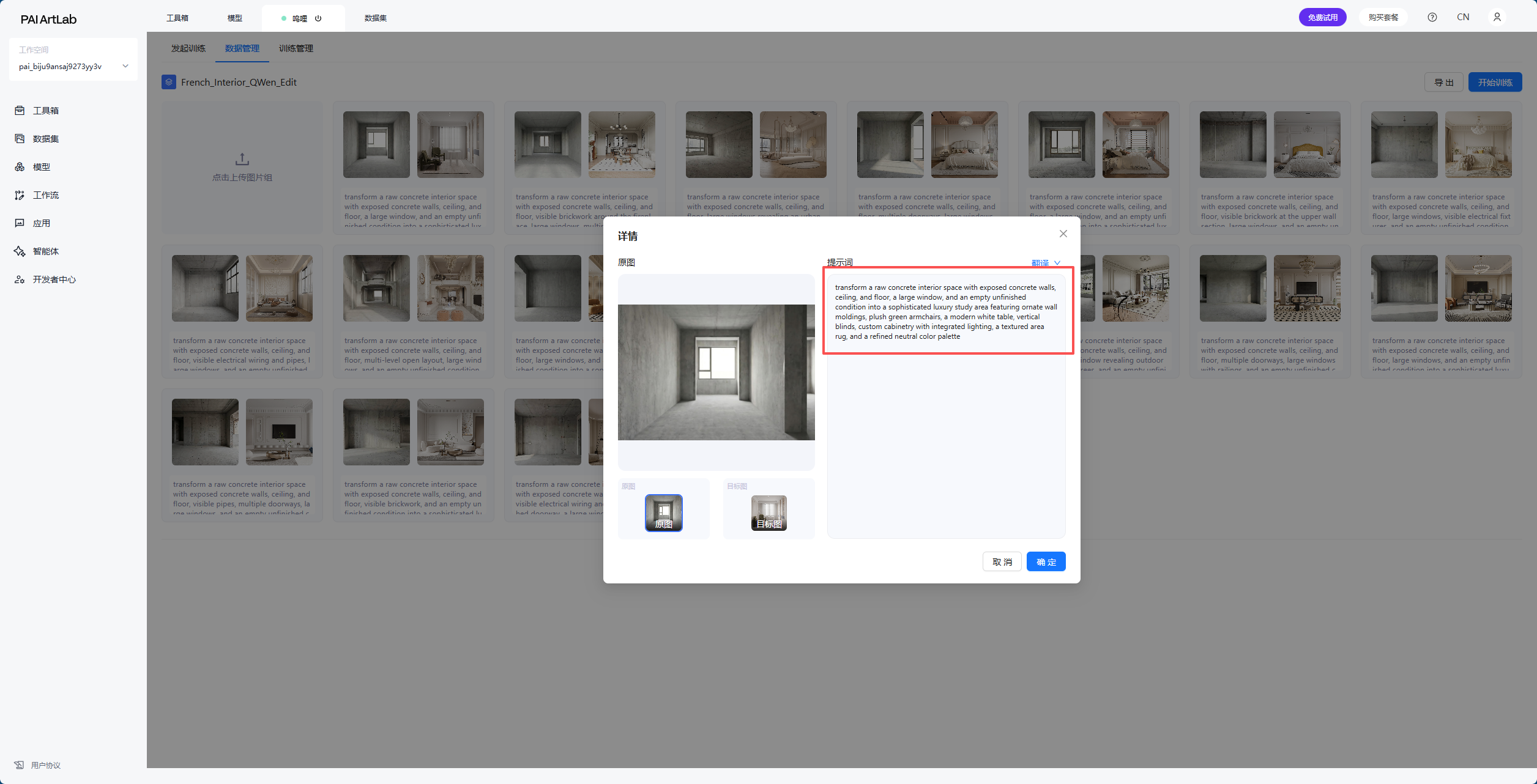Open the start training tab

coord(188,48)
